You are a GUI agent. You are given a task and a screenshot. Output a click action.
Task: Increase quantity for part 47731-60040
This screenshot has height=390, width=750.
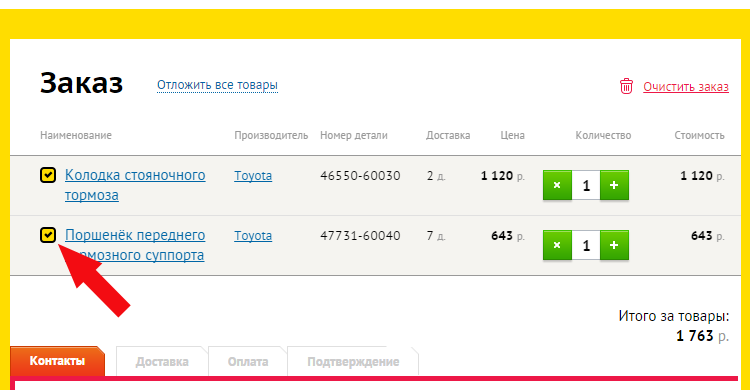click(x=614, y=245)
